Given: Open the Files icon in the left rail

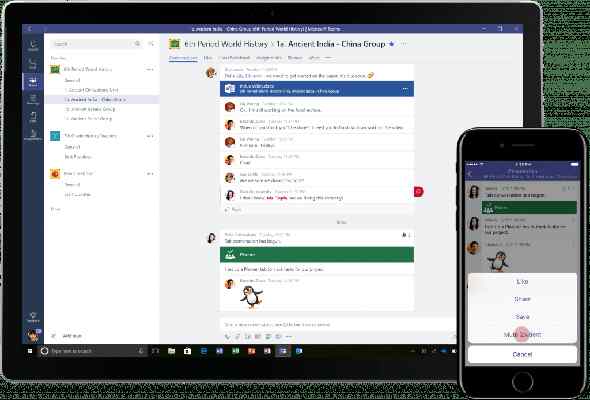Looking at the screenshot, I should 33,117.
